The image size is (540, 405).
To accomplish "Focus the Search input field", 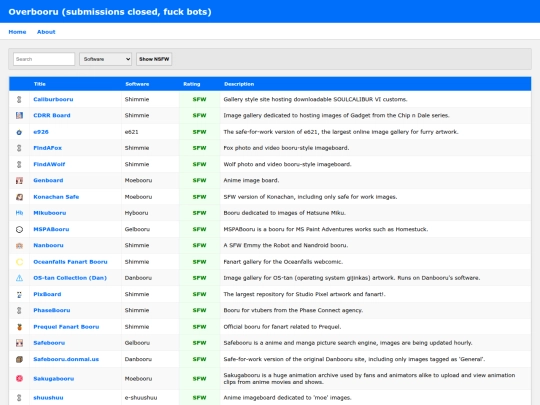I will tap(44, 59).
